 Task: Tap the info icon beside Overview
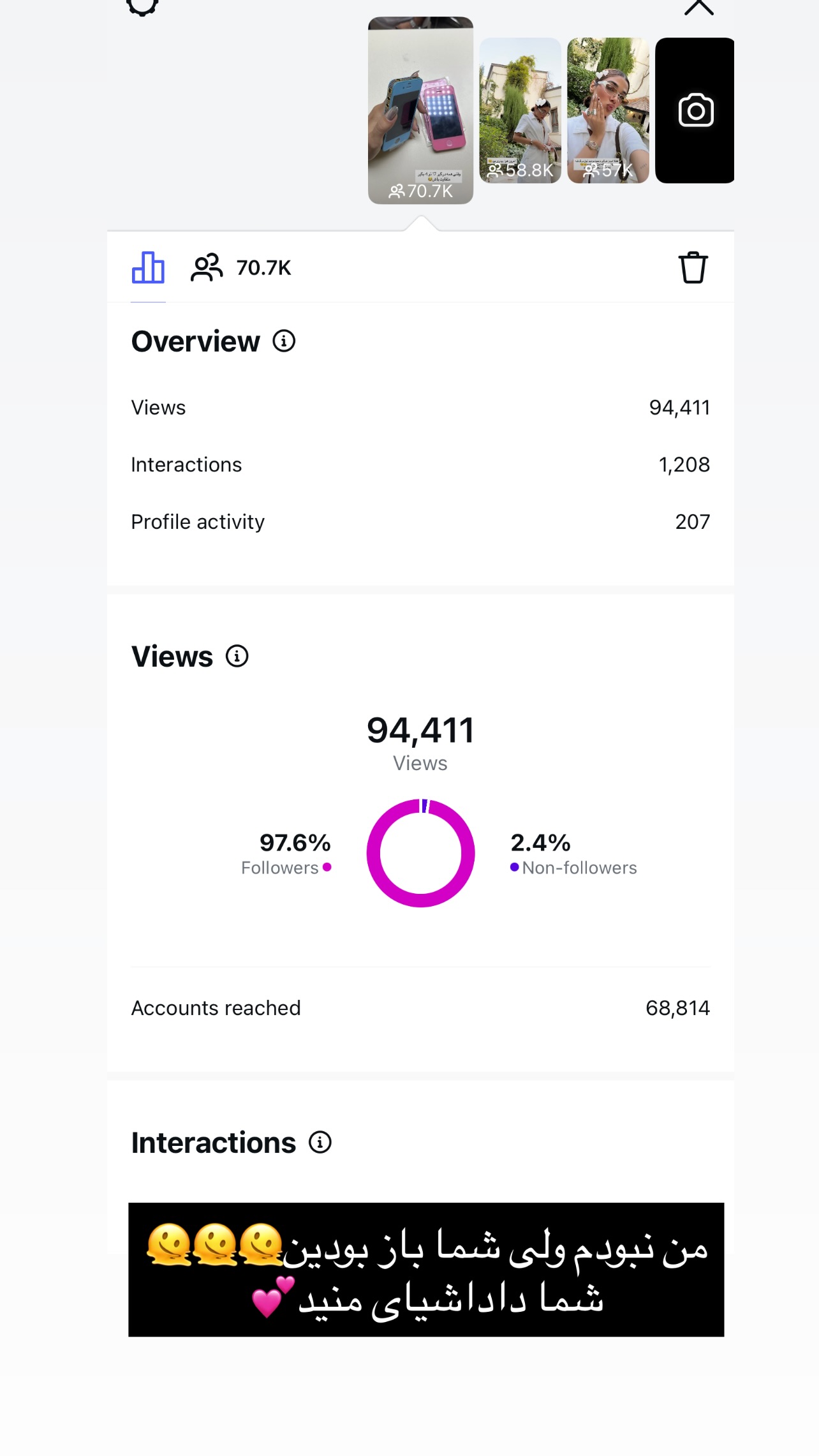(284, 341)
